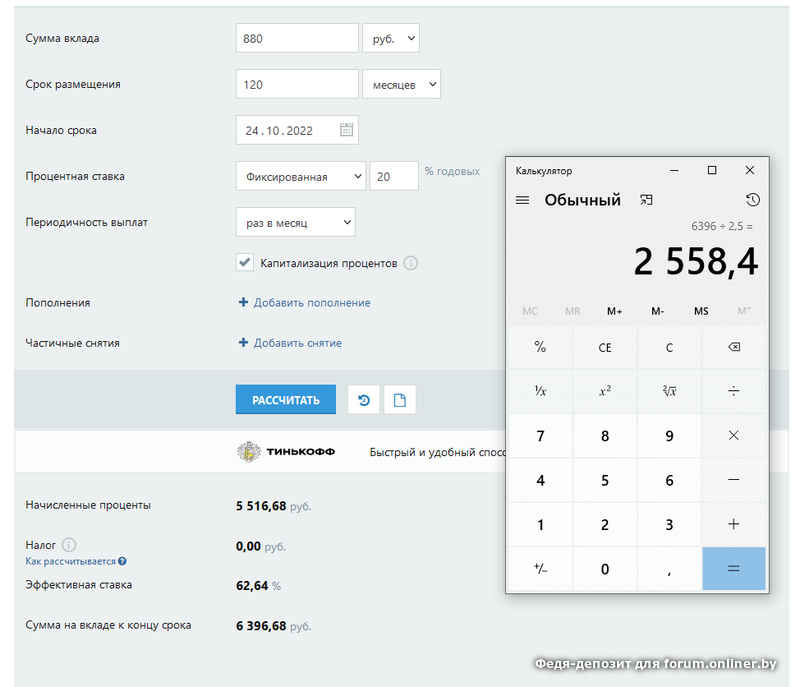Image resolution: width=800 pixels, height=687 pixels.
Task: Click digit 5 on calculator
Action: click(605, 480)
